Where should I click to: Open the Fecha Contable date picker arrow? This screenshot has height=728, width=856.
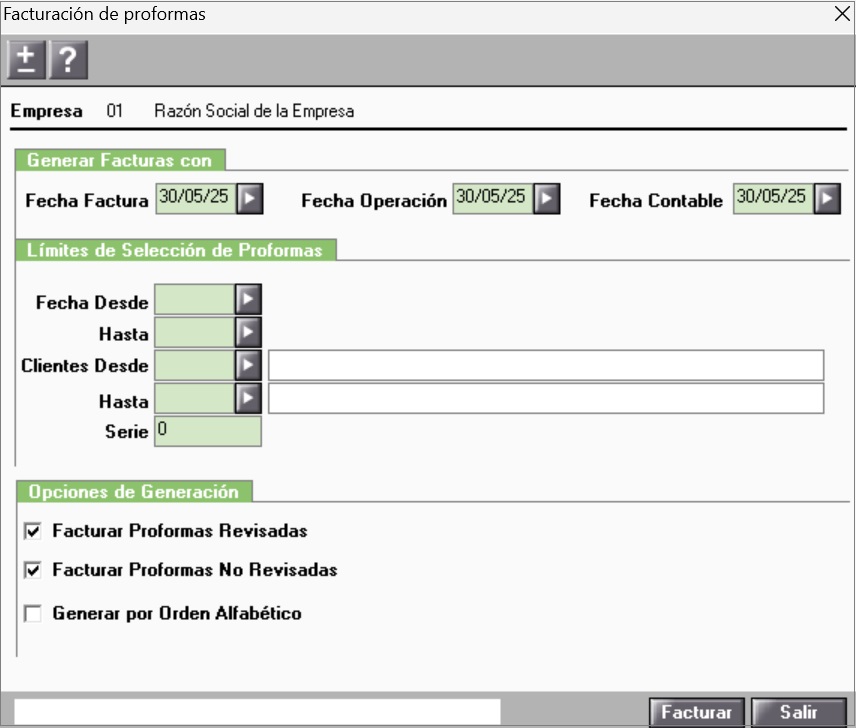pyautogui.click(x=826, y=199)
